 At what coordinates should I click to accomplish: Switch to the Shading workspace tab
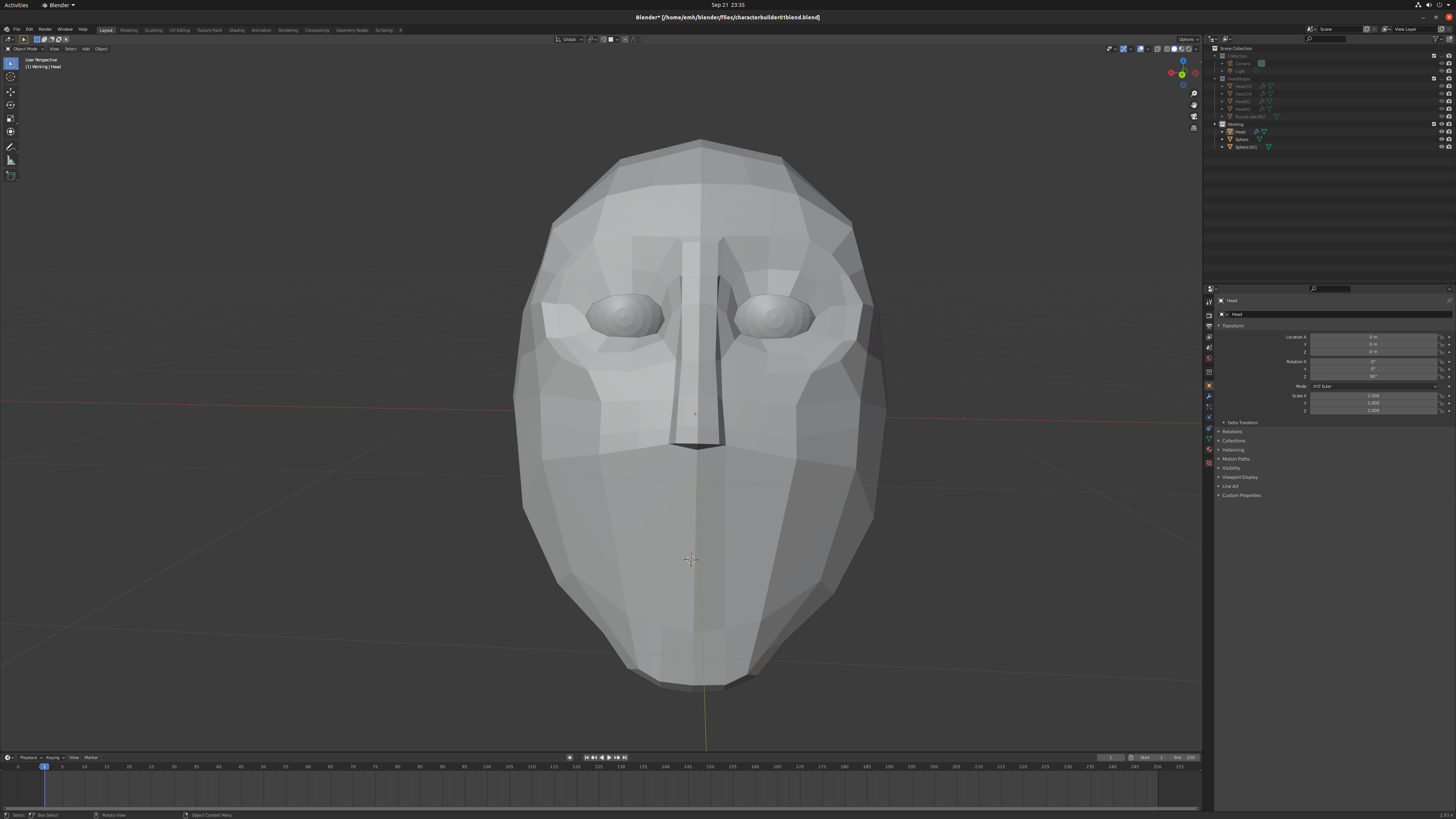click(x=237, y=30)
